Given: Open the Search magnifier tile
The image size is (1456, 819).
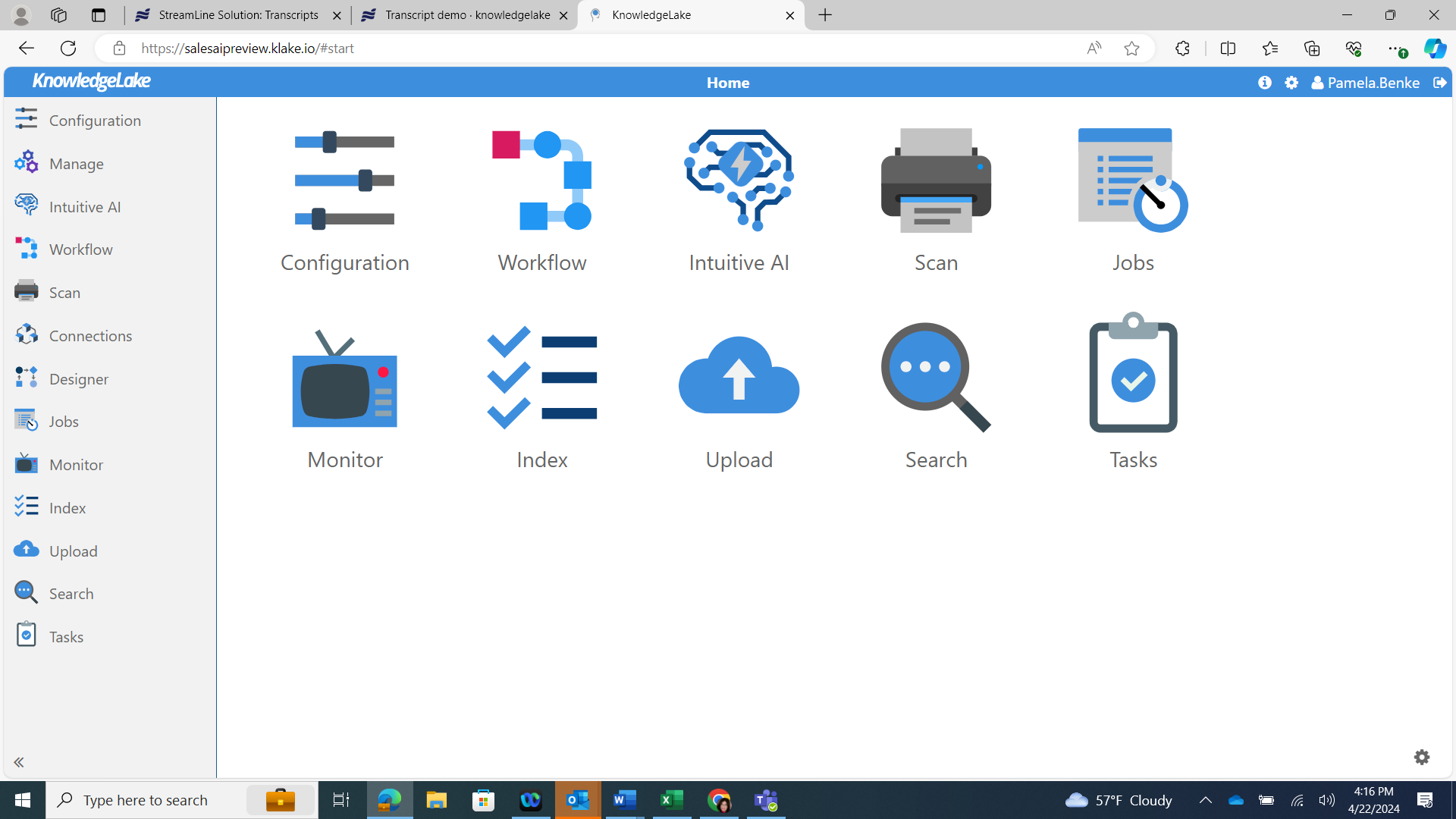Looking at the screenshot, I should pyautogui.click(x=936, y=396).
